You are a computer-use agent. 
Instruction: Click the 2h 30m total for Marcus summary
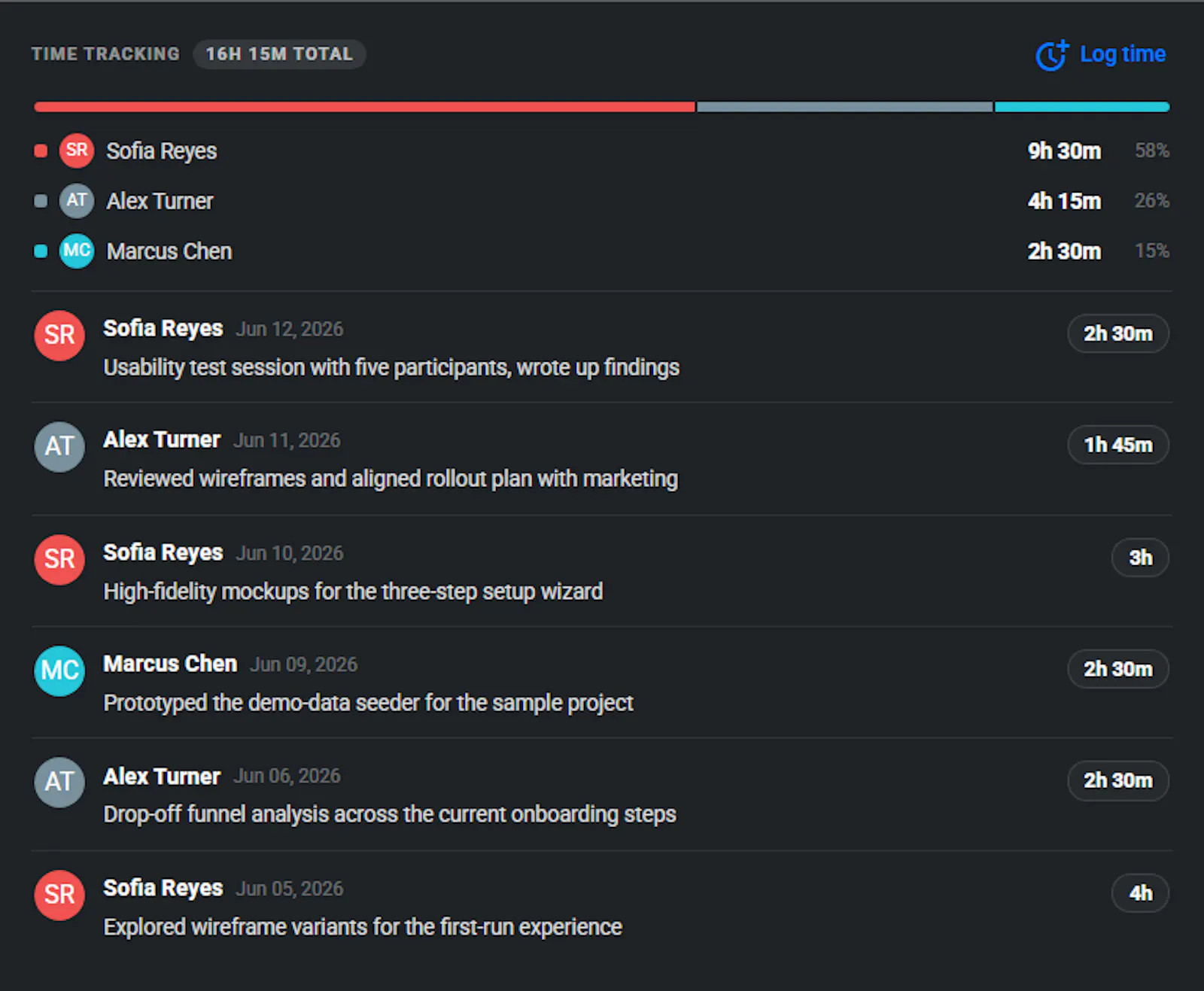pos(1064,251)
